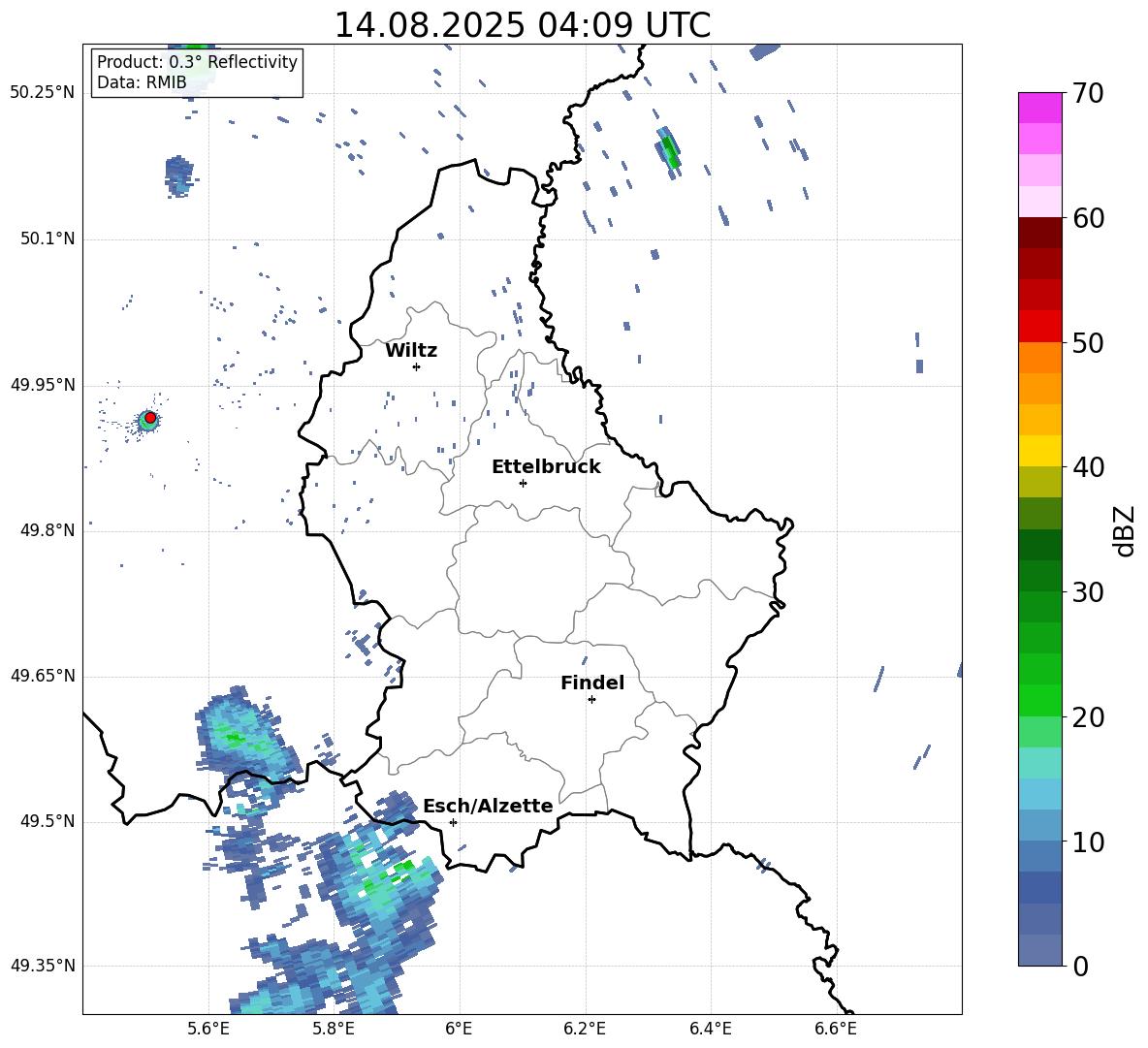Select the Ettelbruck station label
The width and height of the screenshot is (1148, 1048).
pos(546,467)
